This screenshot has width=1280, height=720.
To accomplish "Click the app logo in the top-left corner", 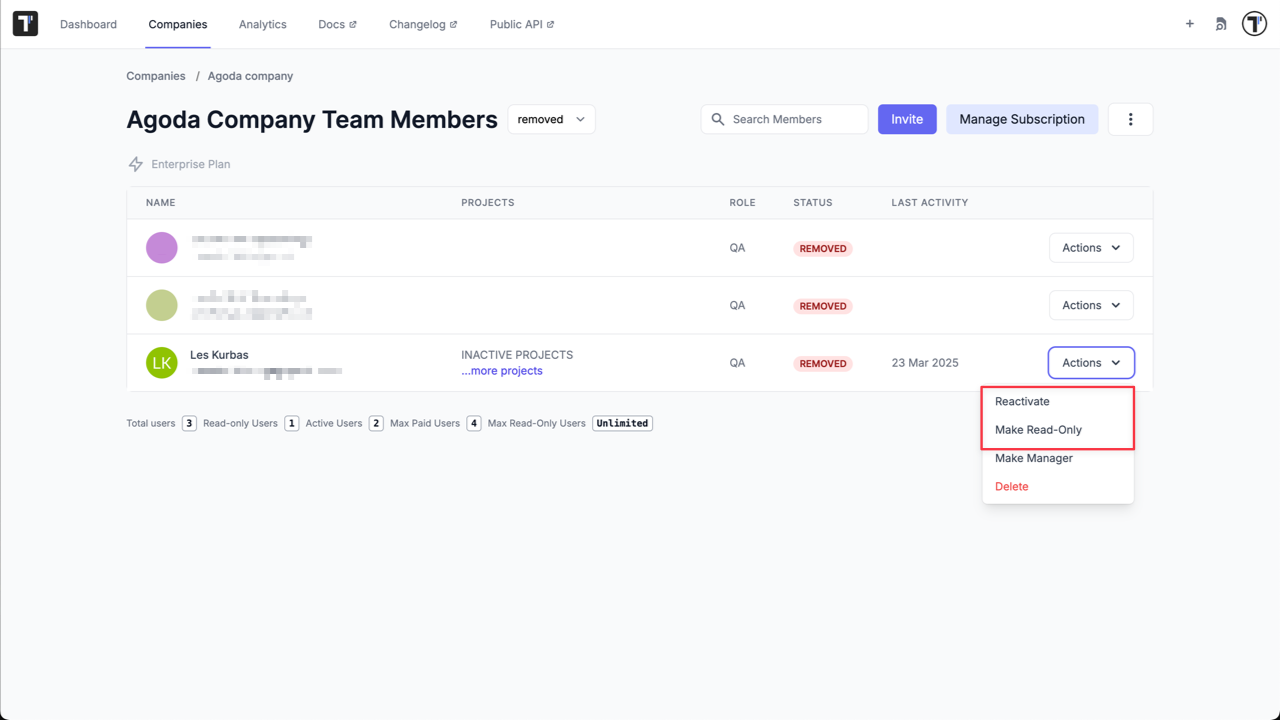I will pos(24,23).
